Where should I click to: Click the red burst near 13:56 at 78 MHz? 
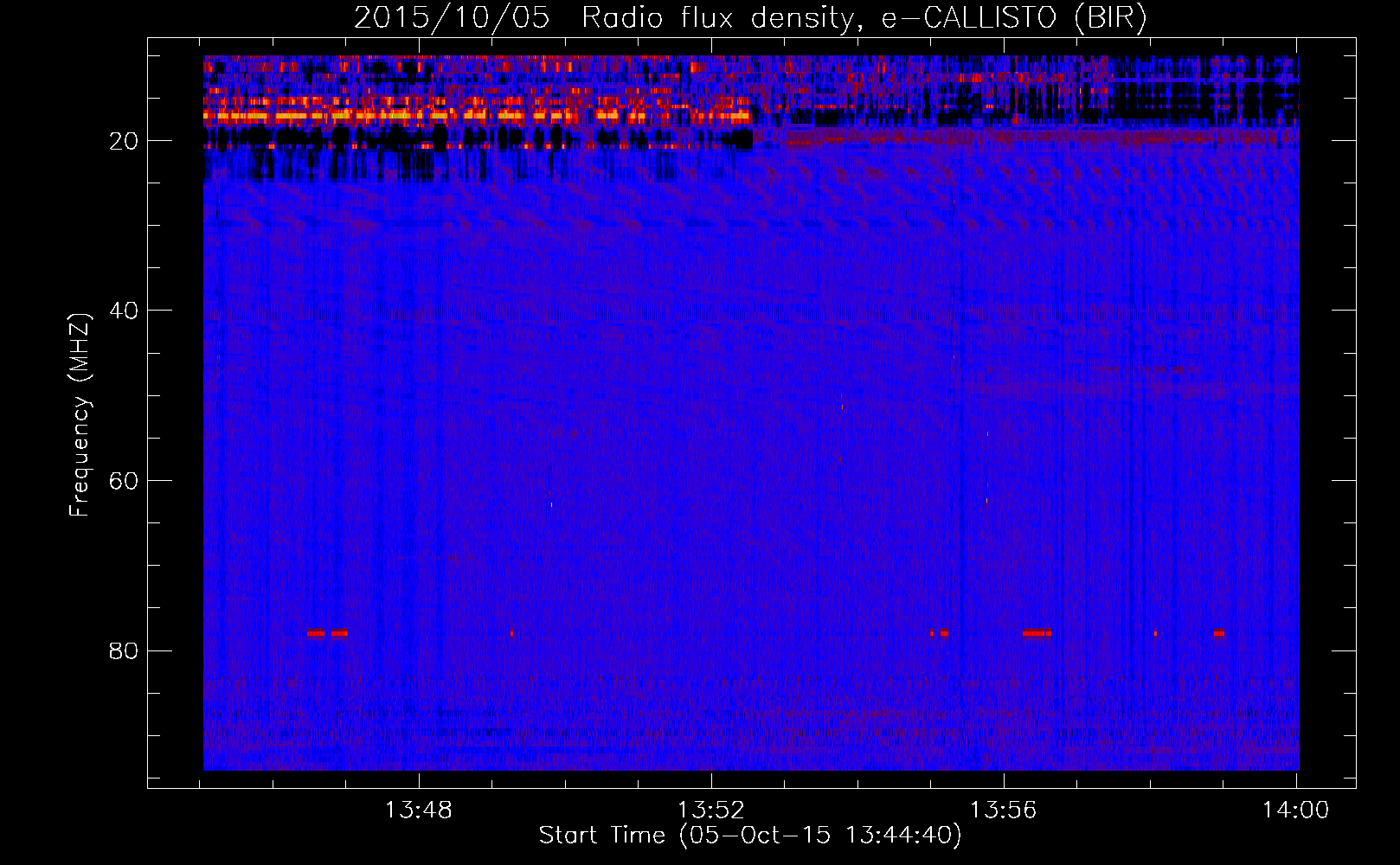[1037, 633]
